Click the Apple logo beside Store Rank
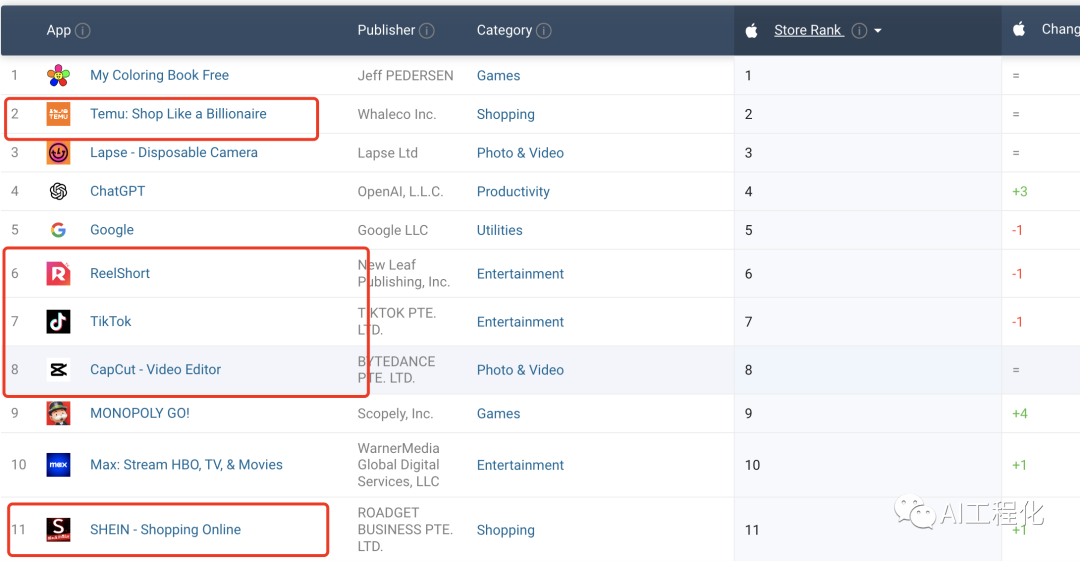Image resolution: width=1080 pixels, height=561 pixels. click(x=751, y=30)
